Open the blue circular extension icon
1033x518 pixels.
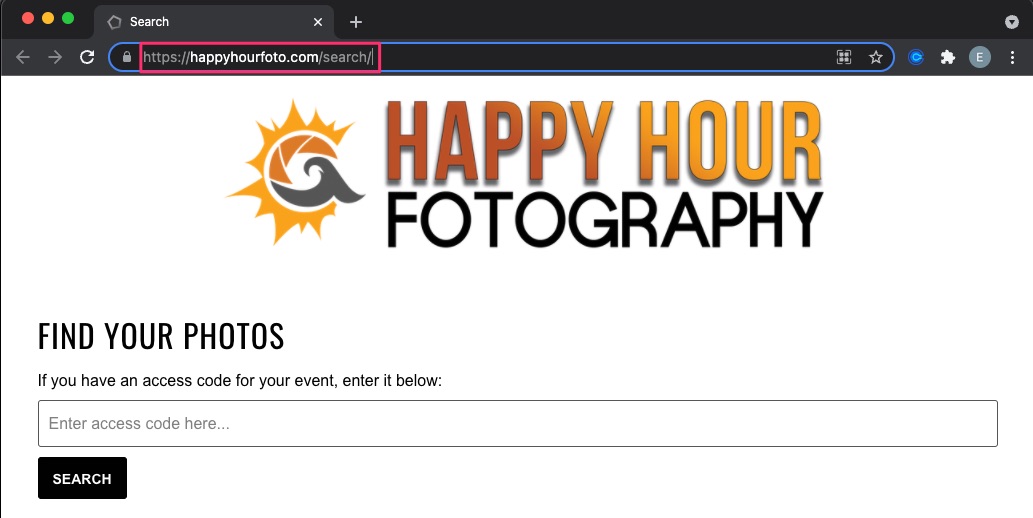(916, 57)
